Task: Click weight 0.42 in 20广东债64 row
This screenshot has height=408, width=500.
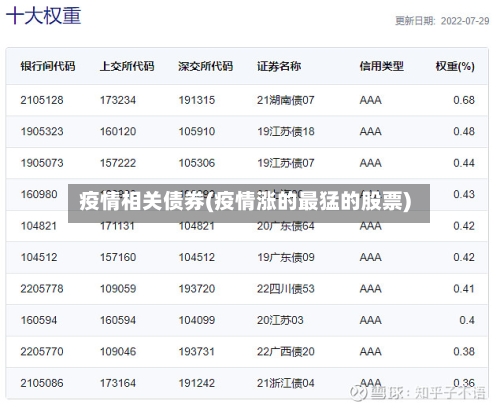Action: (464, 226)
